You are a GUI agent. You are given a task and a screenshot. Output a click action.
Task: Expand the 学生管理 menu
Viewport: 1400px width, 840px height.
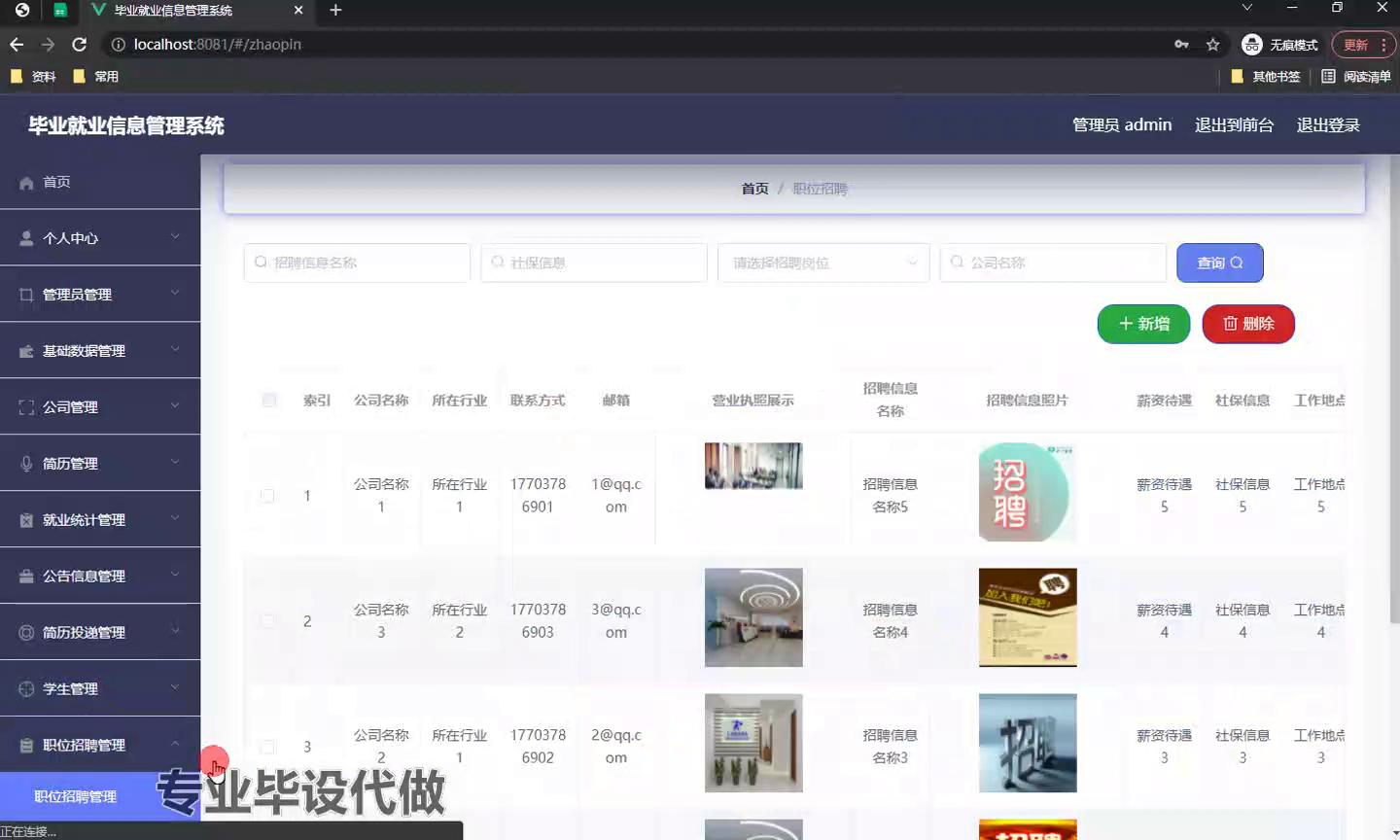(175, 687)
